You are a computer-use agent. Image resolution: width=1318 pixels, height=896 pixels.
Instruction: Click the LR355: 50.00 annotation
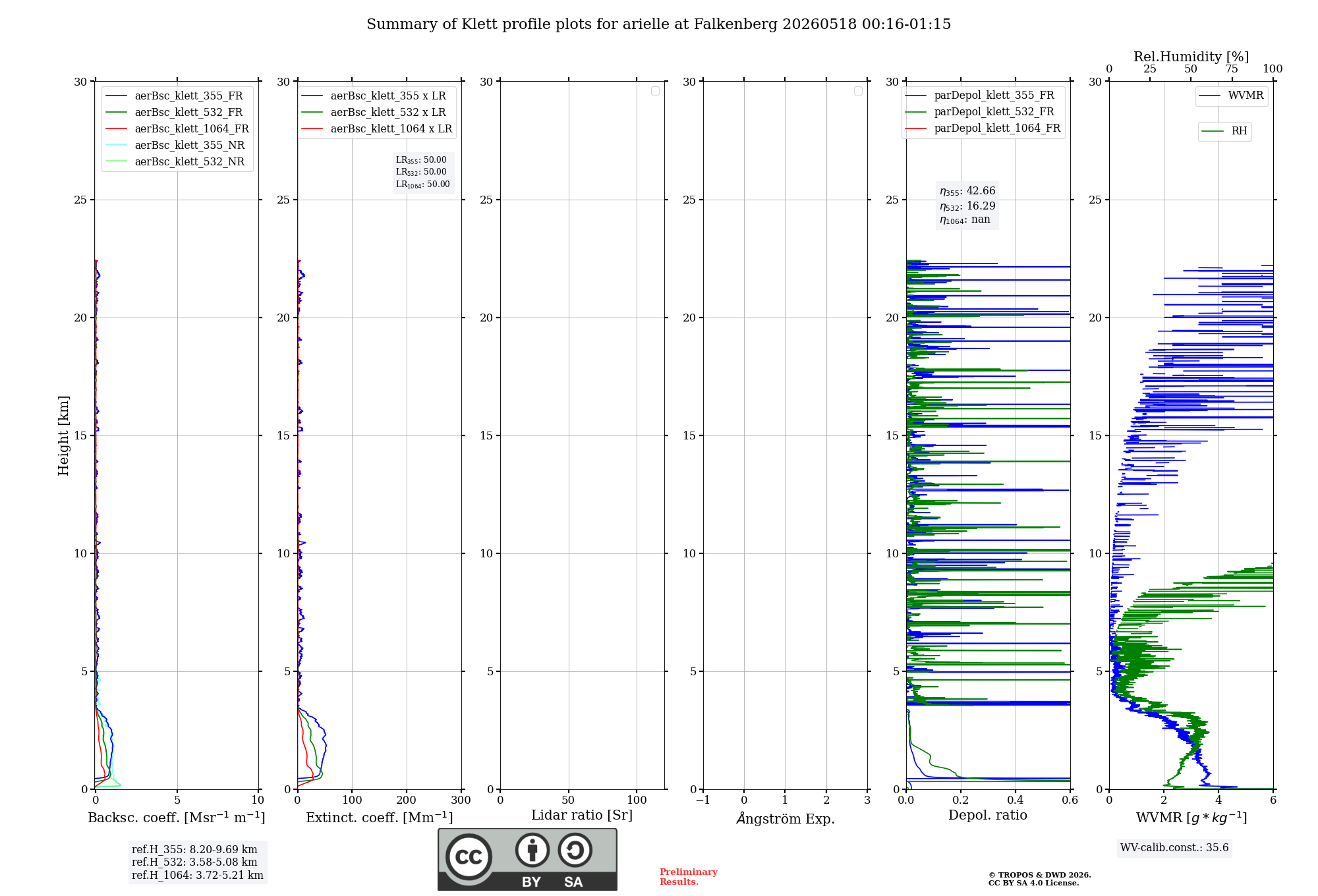[x=421, y=160]
